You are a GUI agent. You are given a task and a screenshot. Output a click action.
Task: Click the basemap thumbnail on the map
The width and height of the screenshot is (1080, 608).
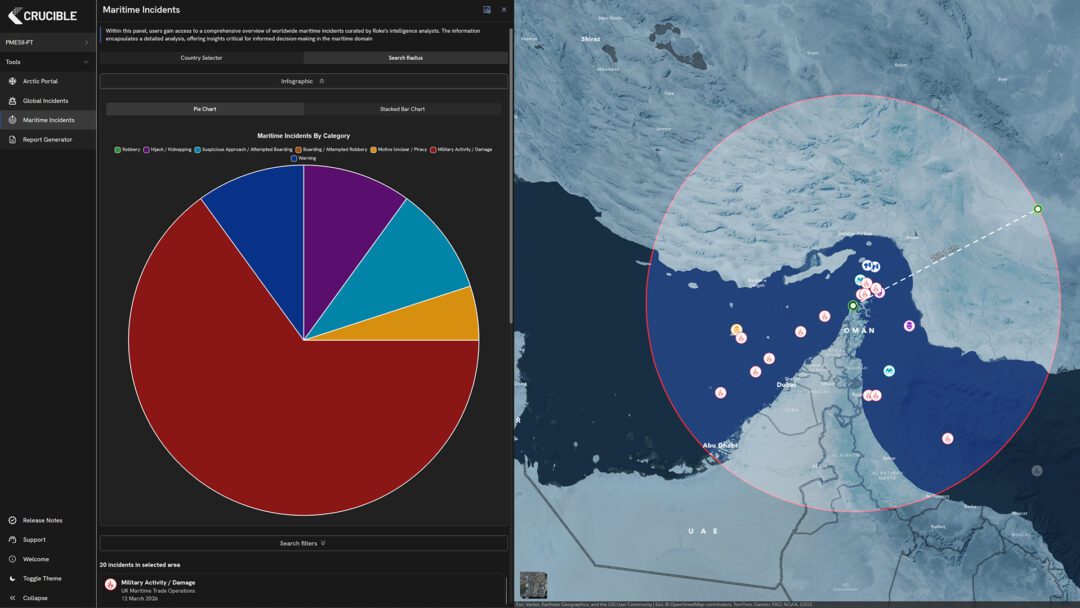pyautogui.click(x=533, y=585)
